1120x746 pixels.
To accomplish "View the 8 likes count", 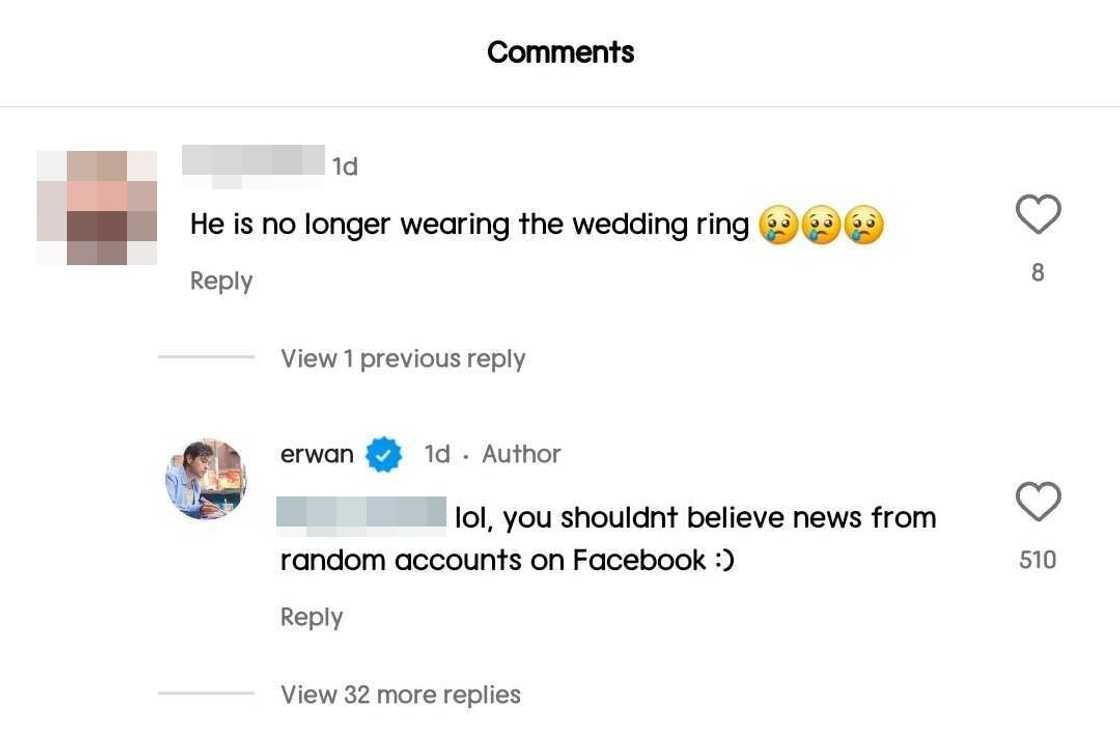I will pyautogui.click(x=1037, y=272).
